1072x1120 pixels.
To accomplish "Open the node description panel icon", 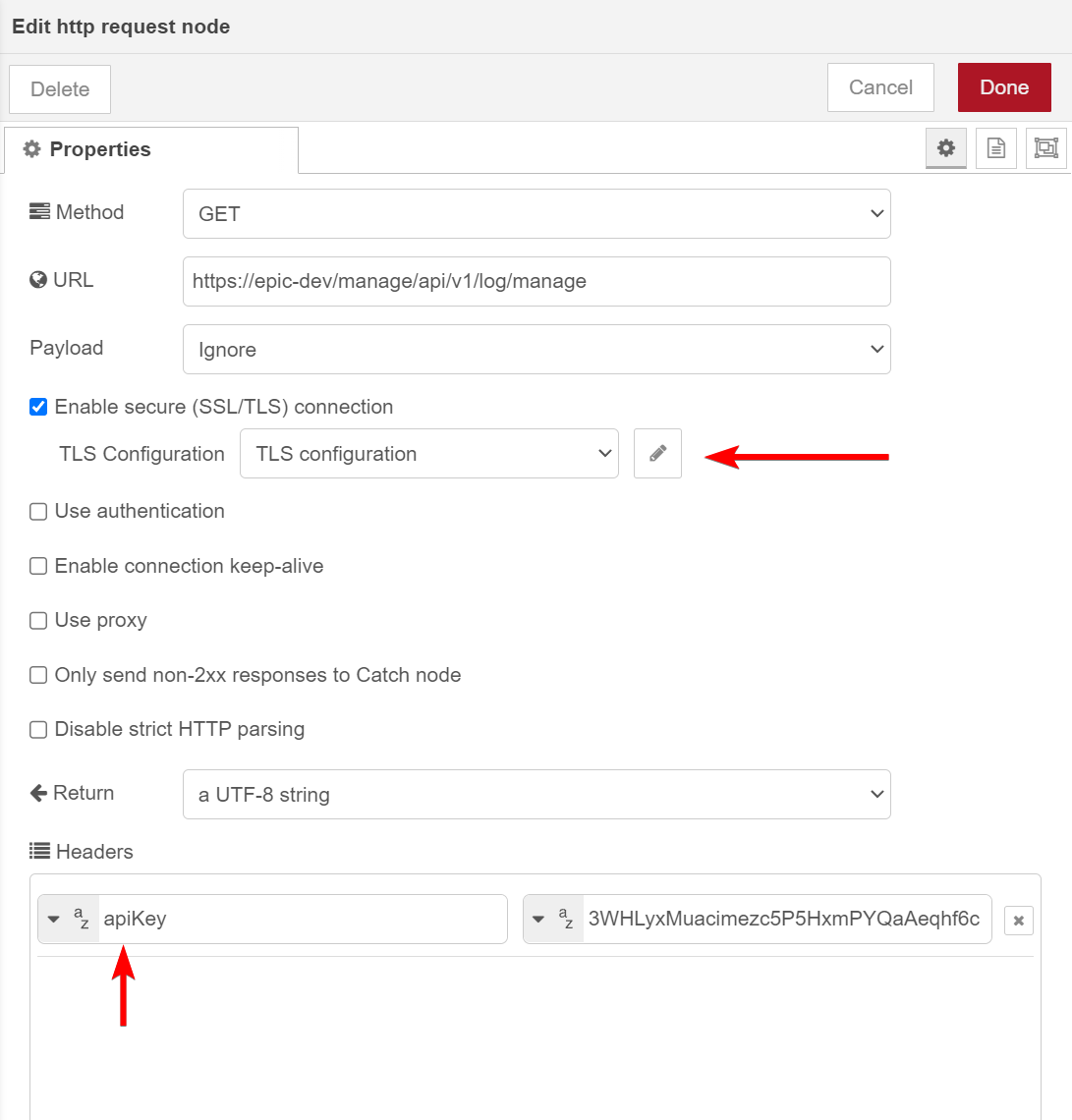I will point(995,147).
